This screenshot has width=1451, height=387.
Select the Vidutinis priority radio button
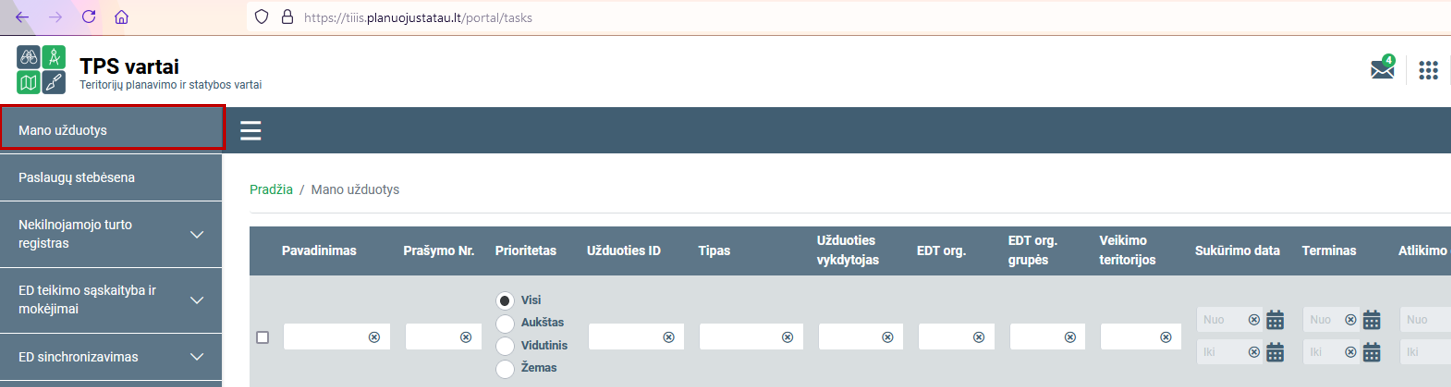coord(505,345)
